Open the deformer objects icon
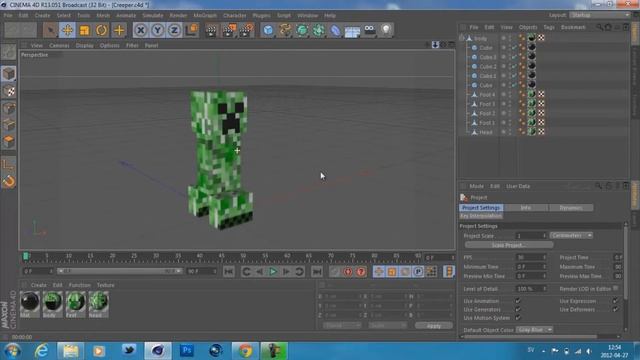The height and width of the screenshot is (360, 640). pyautogui.click(x=336, y=30)
